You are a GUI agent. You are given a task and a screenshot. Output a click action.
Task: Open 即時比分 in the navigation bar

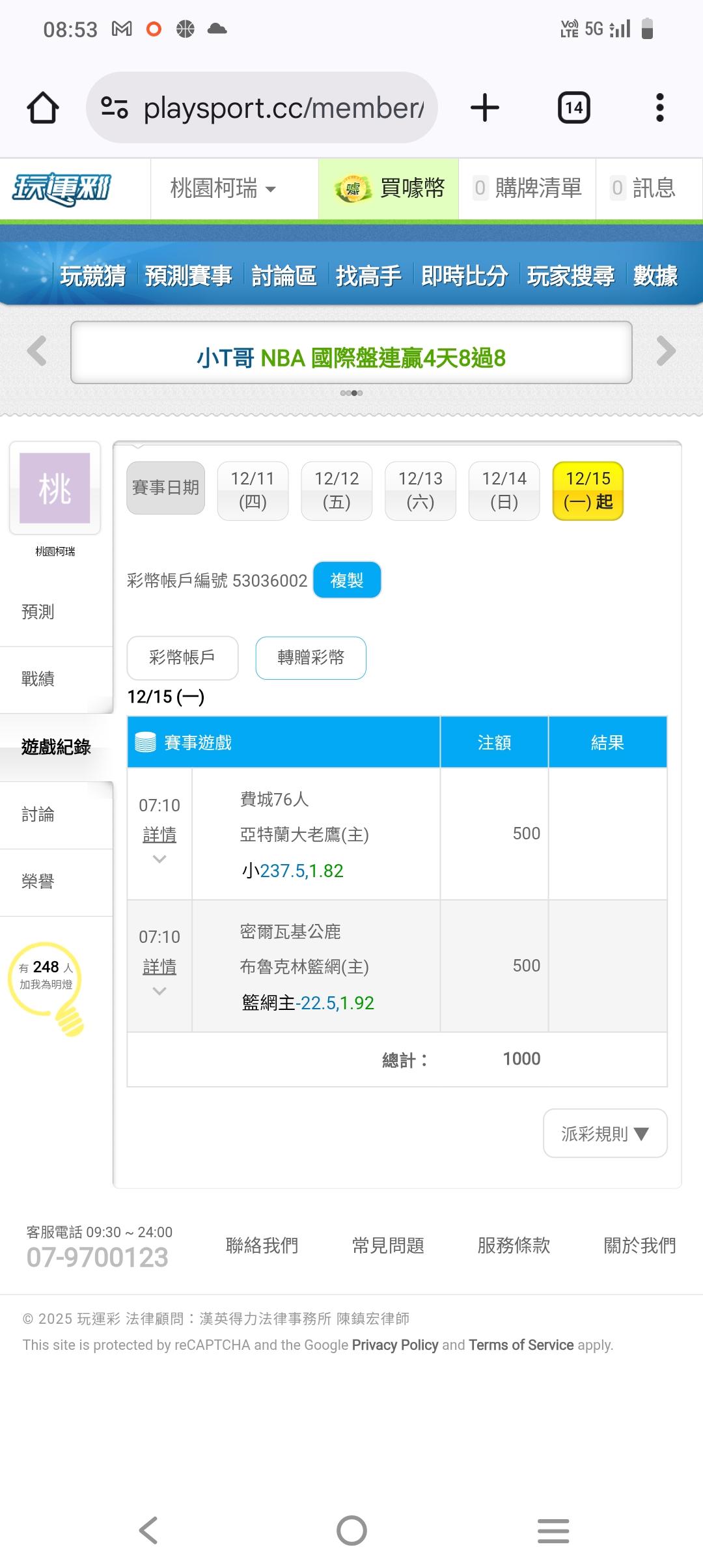(464, 276)
